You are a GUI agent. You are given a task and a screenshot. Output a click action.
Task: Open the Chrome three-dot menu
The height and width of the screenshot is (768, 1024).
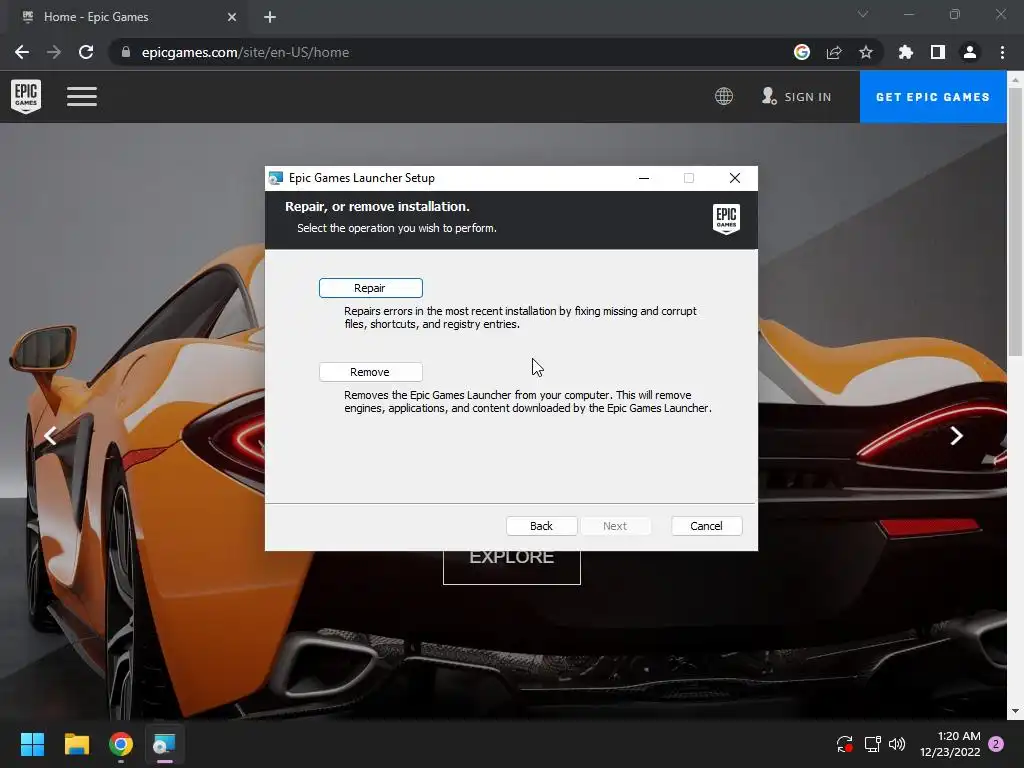point(1002,52)
